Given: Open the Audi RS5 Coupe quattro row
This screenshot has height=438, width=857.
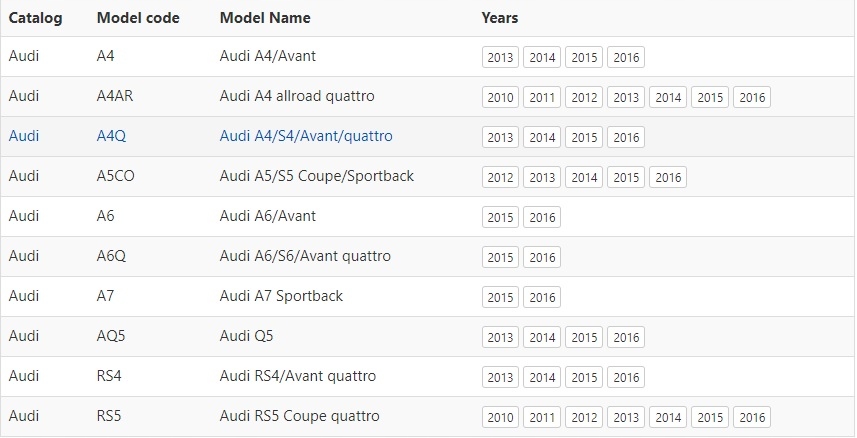Looking at the screenshot, I should 299,416.
